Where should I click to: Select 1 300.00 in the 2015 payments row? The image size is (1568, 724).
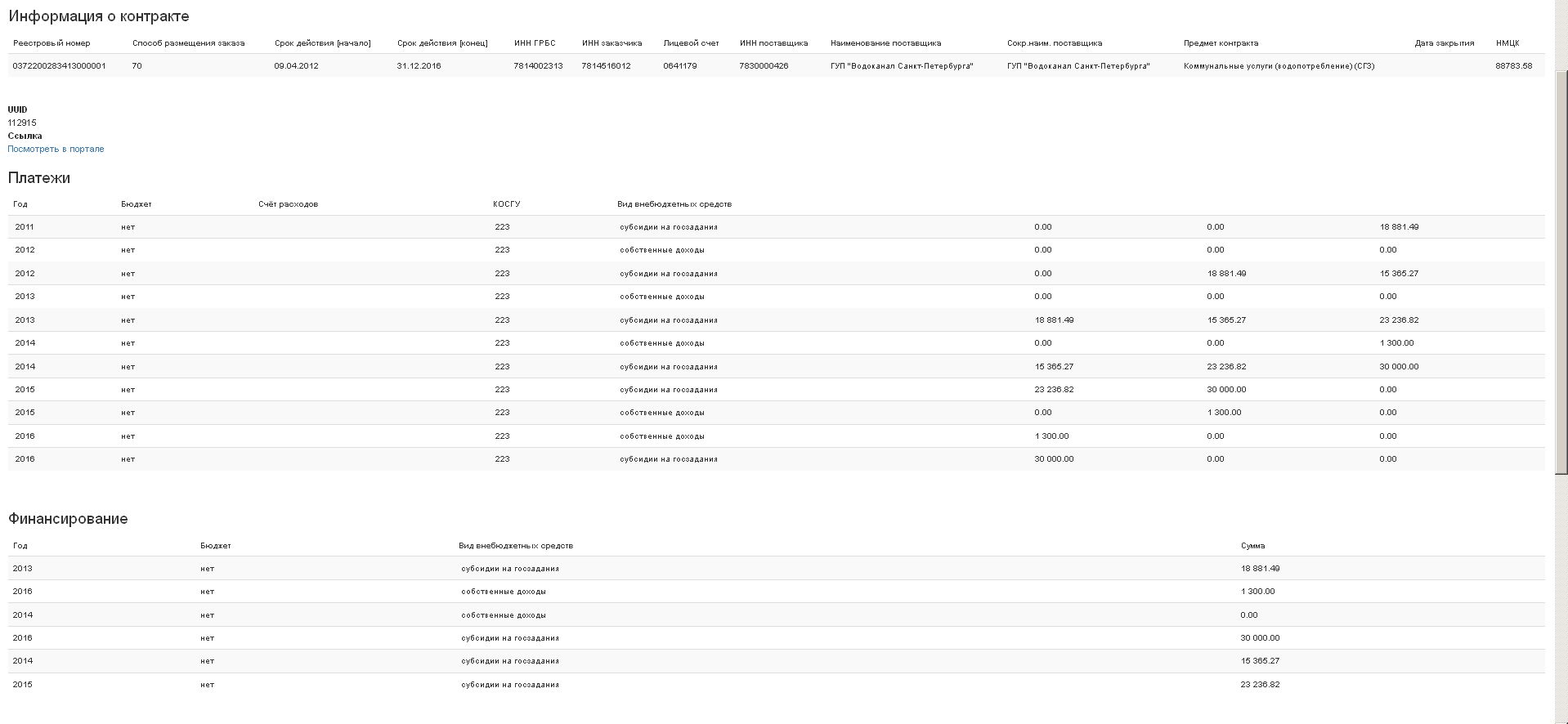pyautogui.click(x=1224, y=413)
